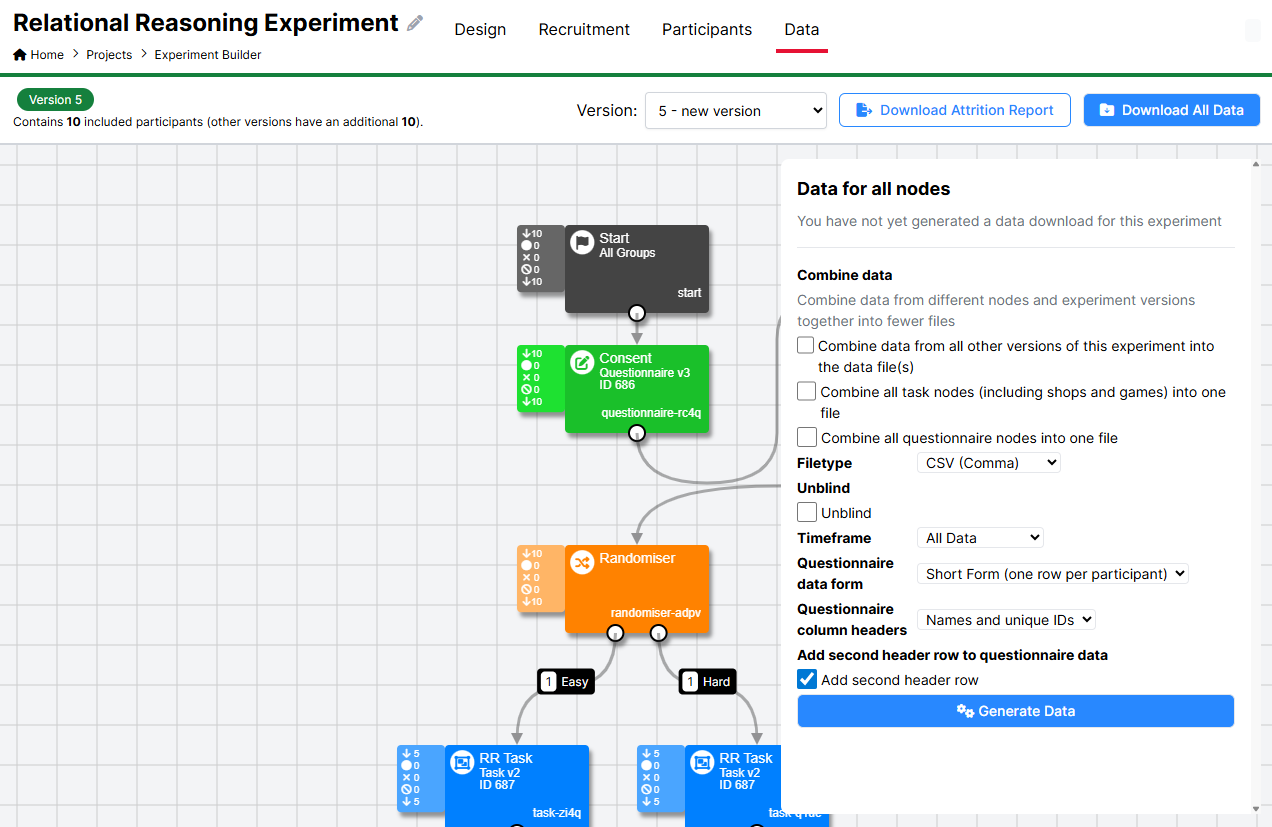This screenshot has height=827, width=1272.
Task: Go to Projects in the breadcrumb
Action: coord(109,55)
